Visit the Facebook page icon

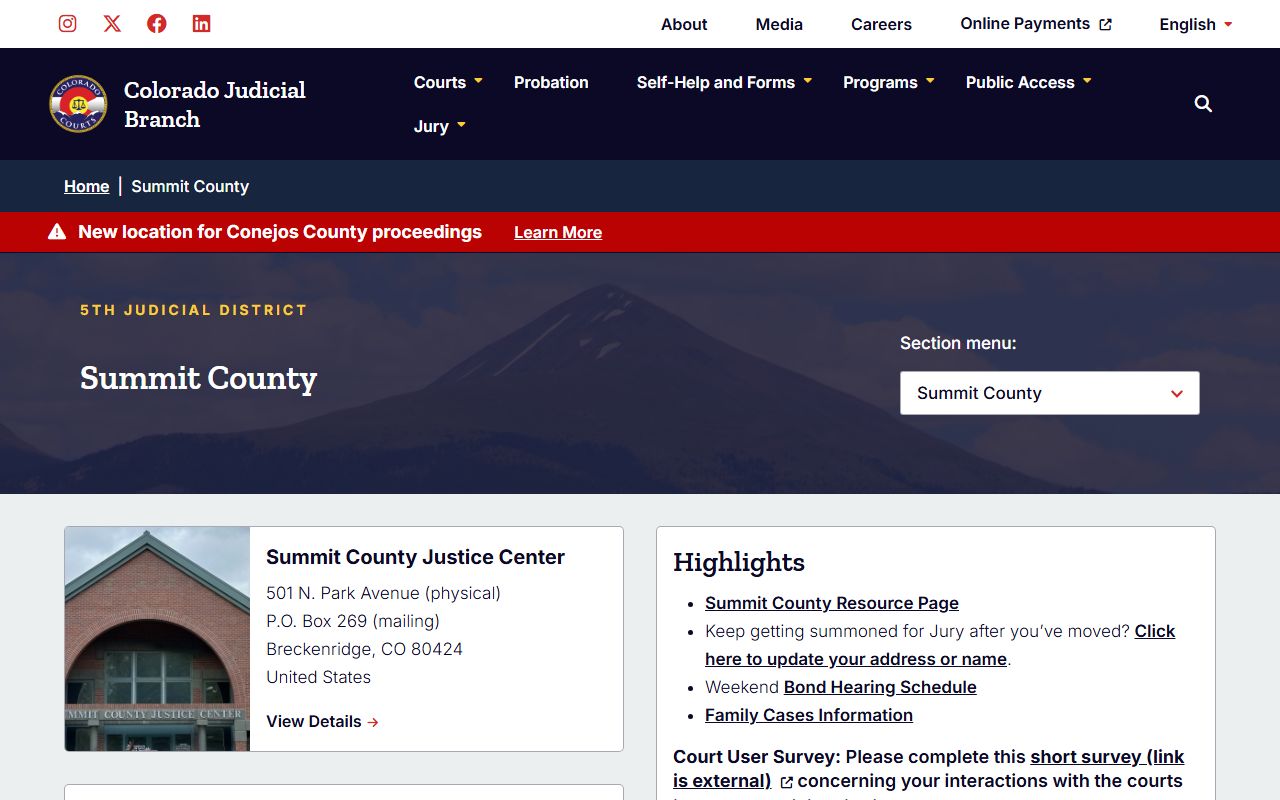pos(157,24)
